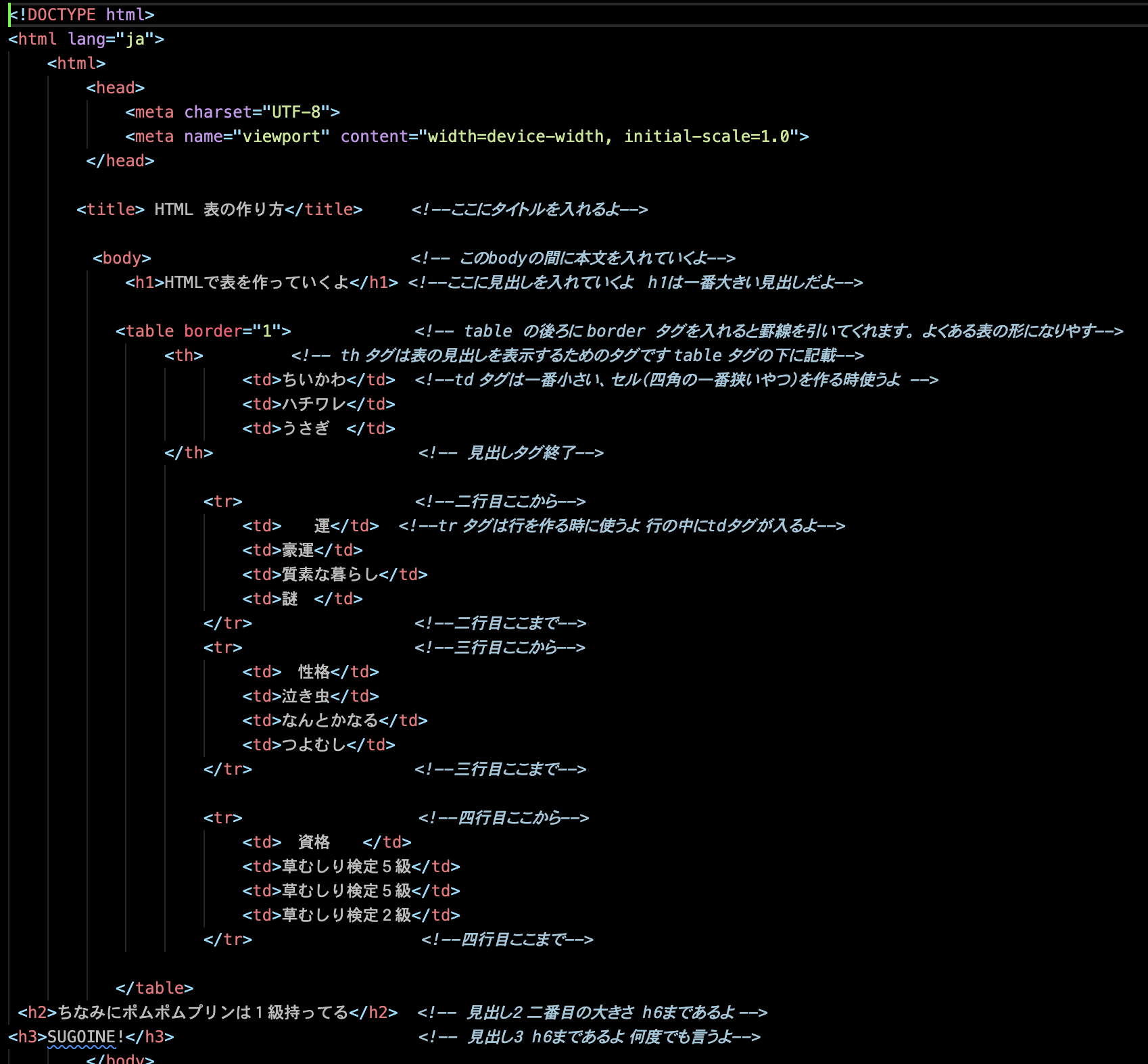Click the closing table tag
1148x1064 pixels.
click(156, 988)
